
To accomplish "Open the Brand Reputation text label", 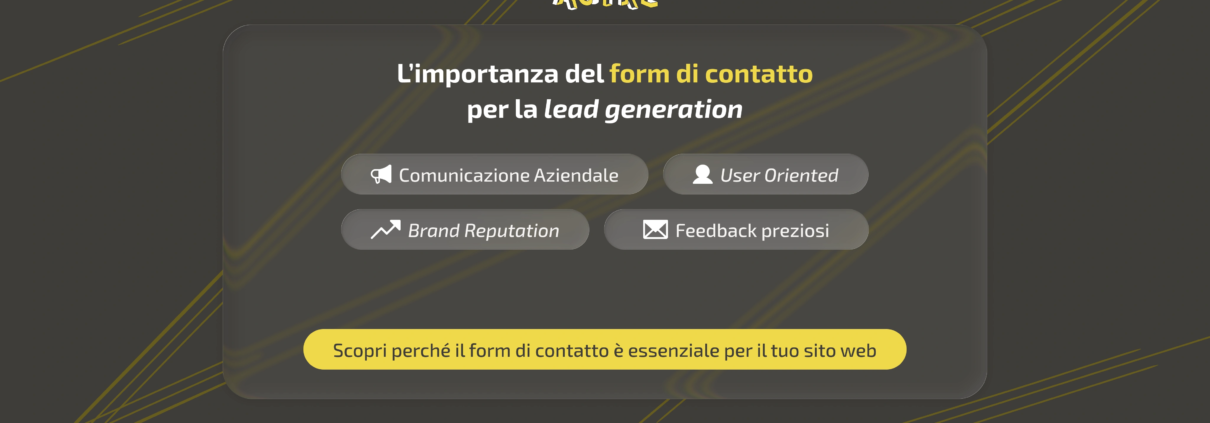I will coord(483,230).
